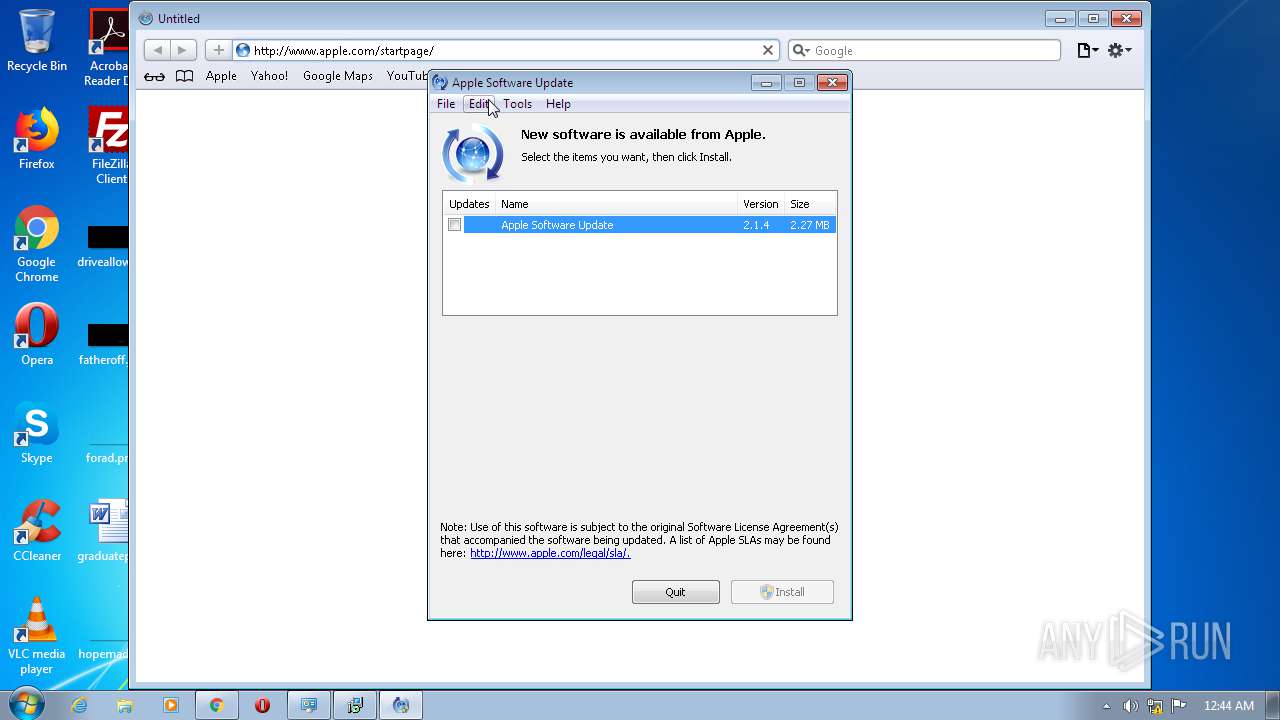Screen dimensions: 1280x720
Task: Click the volume speaker tray icon
Action: click(1131, 706)
